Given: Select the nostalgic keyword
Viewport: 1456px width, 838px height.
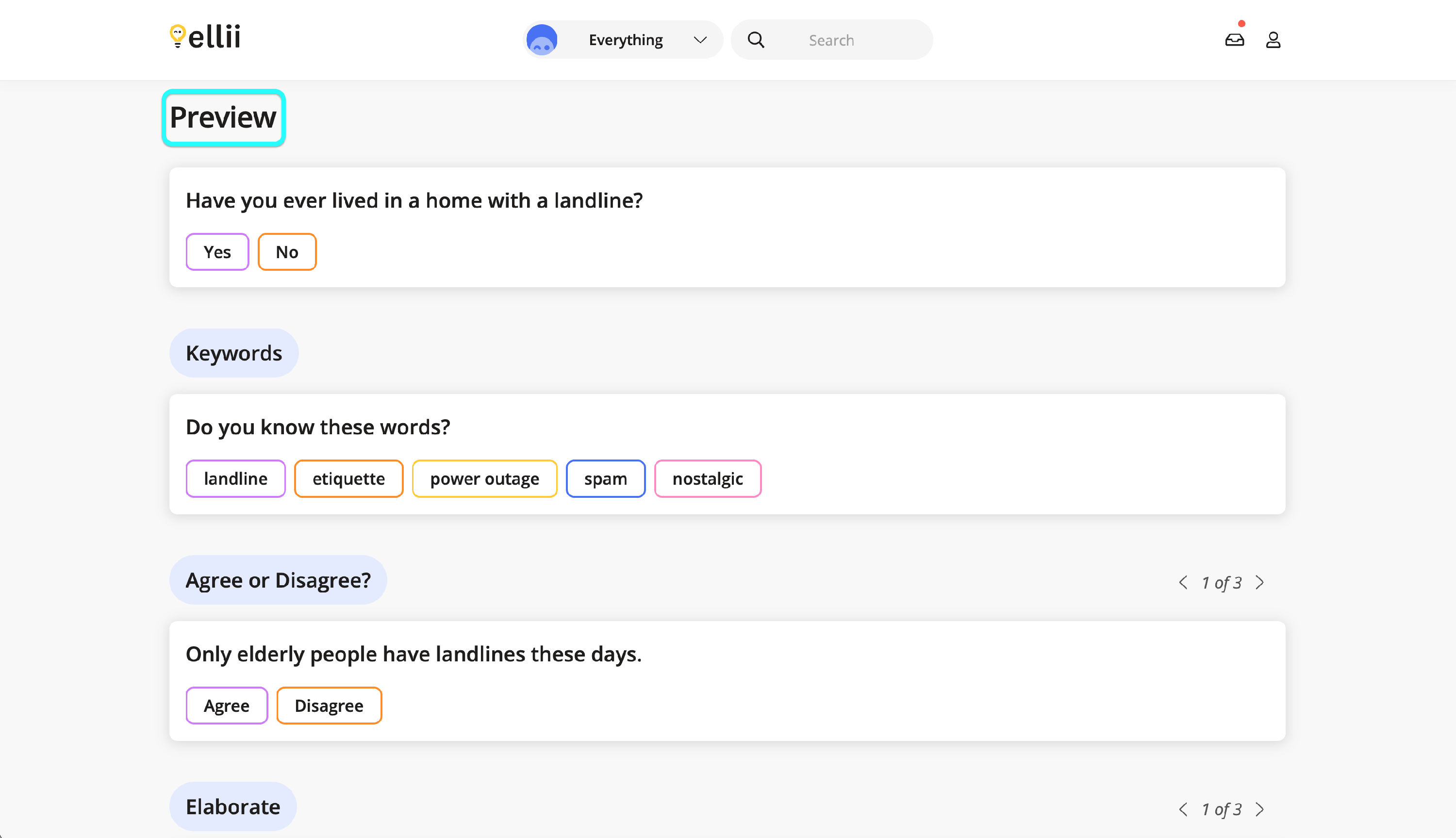Looking at the screenshot, I should 707,478.
